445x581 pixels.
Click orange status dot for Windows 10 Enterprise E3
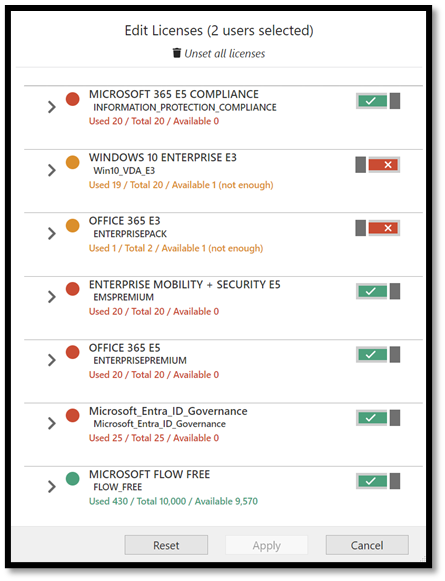coord(73,162)
